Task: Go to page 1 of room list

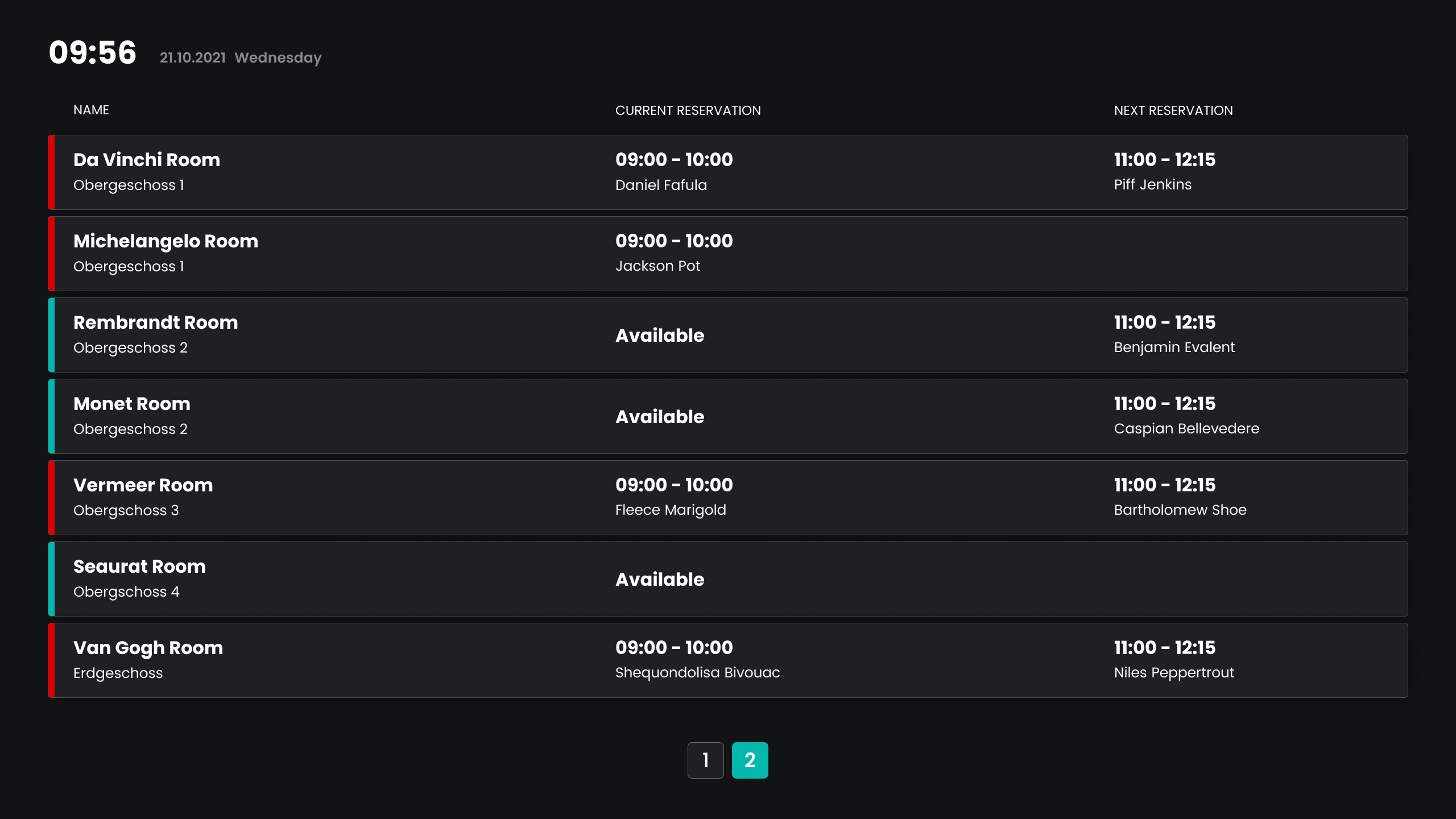Action: pos(705,760)
